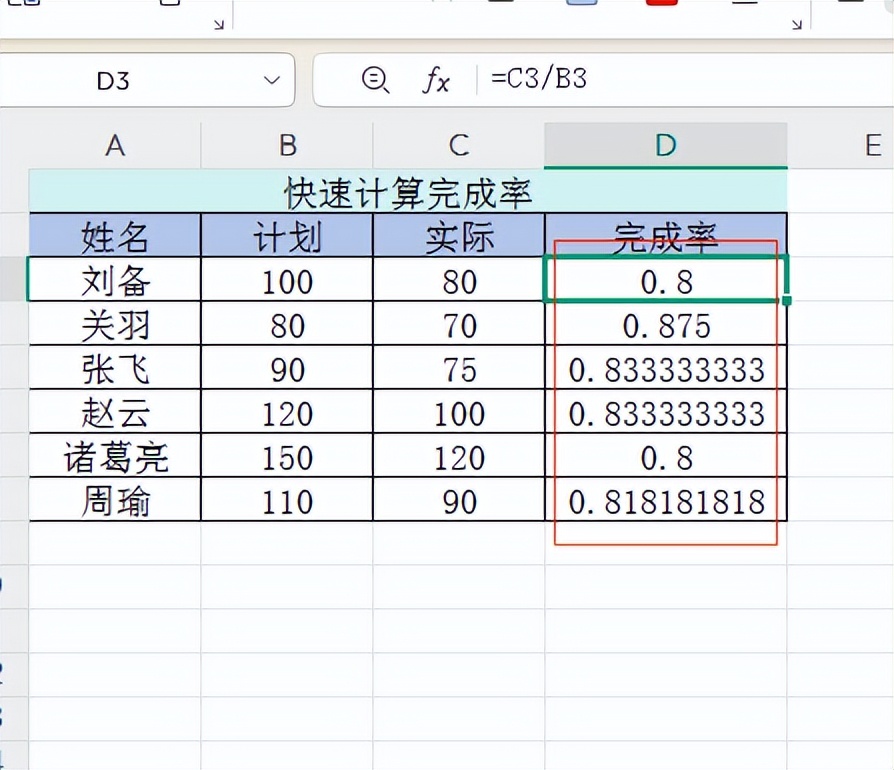Image resolution: width=894 pixels, height=770 pixels.
Task: Select 刘备's actual value 80
Action: pyautogui.click(x=459, y=279)
